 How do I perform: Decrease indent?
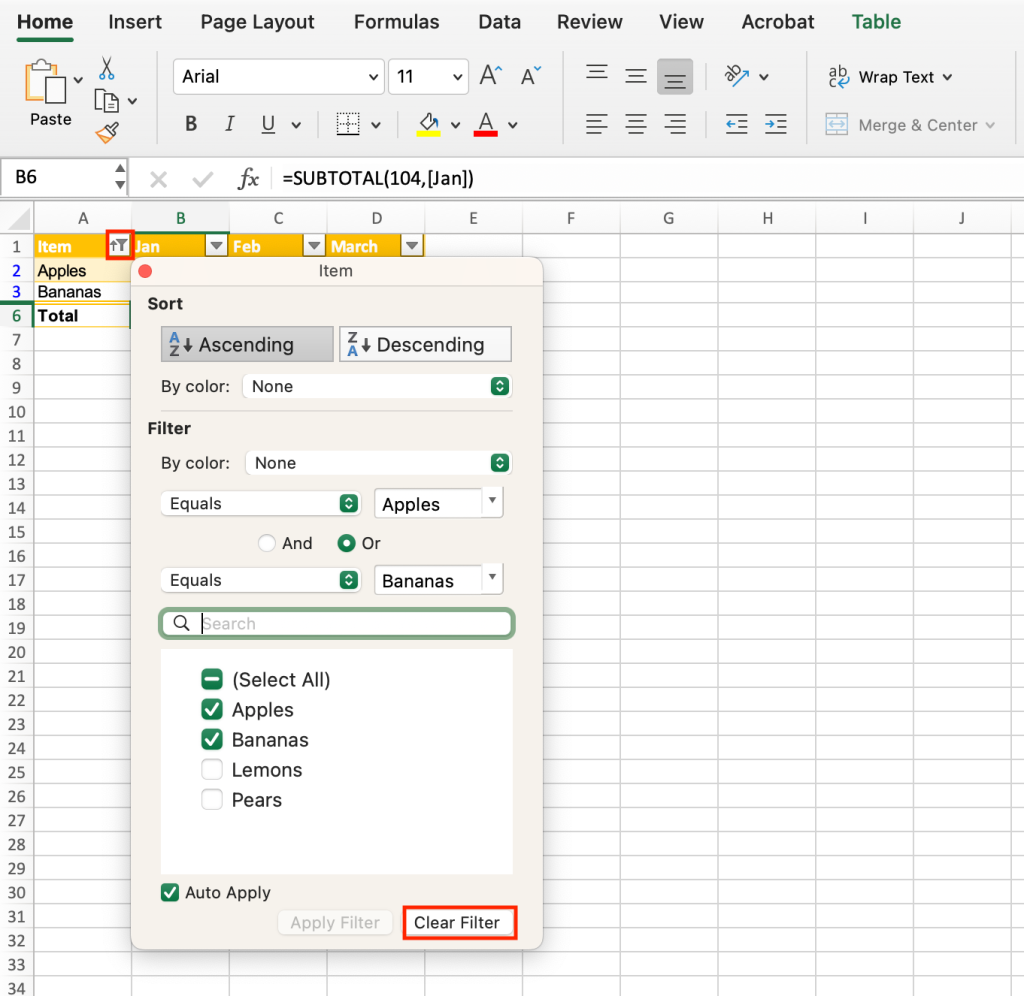click(737, 123)
